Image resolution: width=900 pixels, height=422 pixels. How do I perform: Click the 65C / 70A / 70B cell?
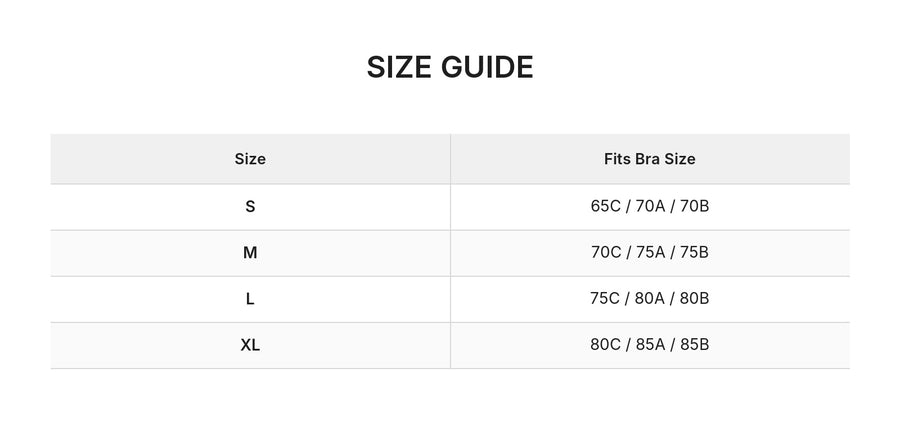point(650,207)
